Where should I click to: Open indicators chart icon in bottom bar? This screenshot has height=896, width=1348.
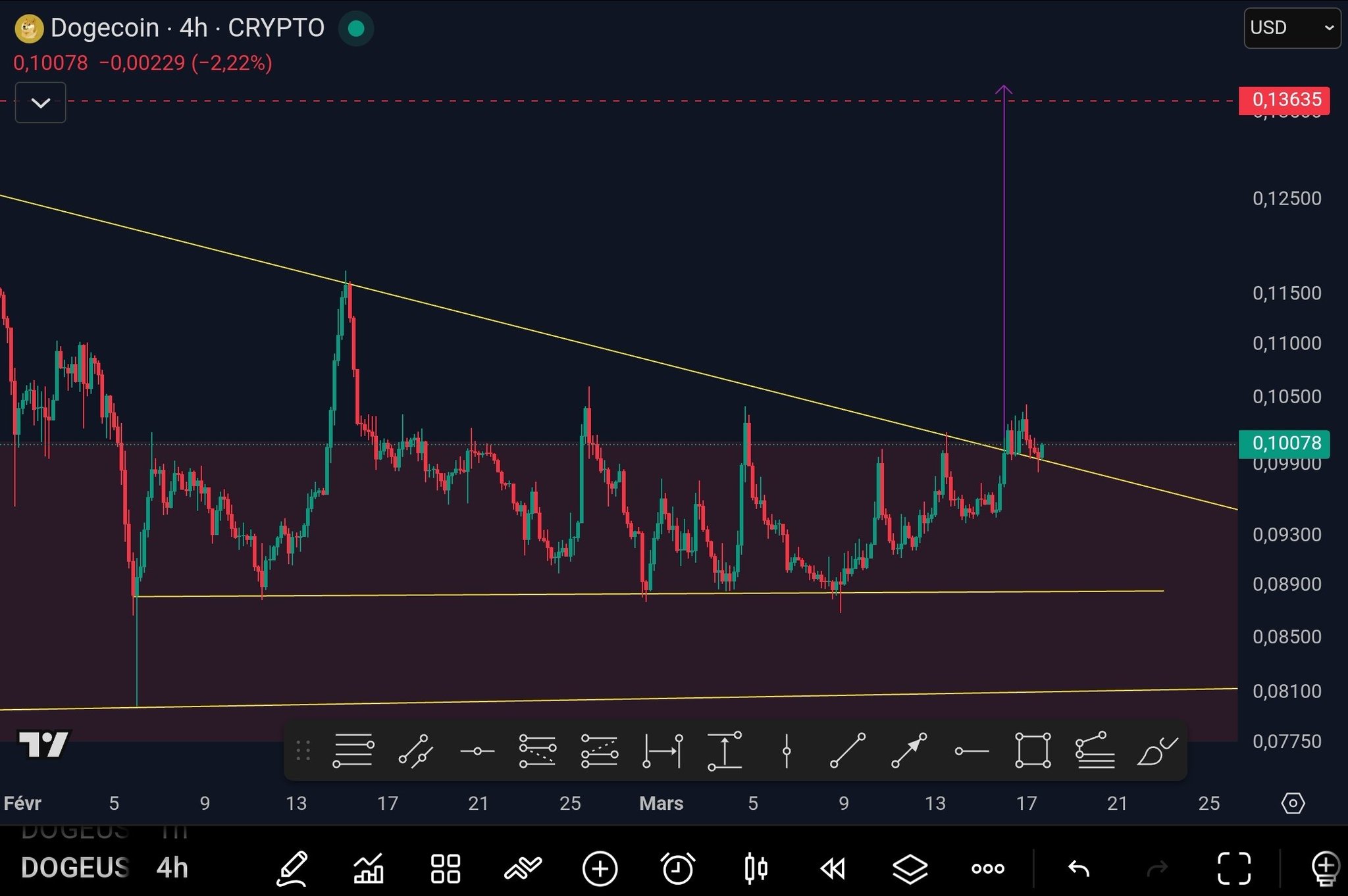[x=369, y=869]
